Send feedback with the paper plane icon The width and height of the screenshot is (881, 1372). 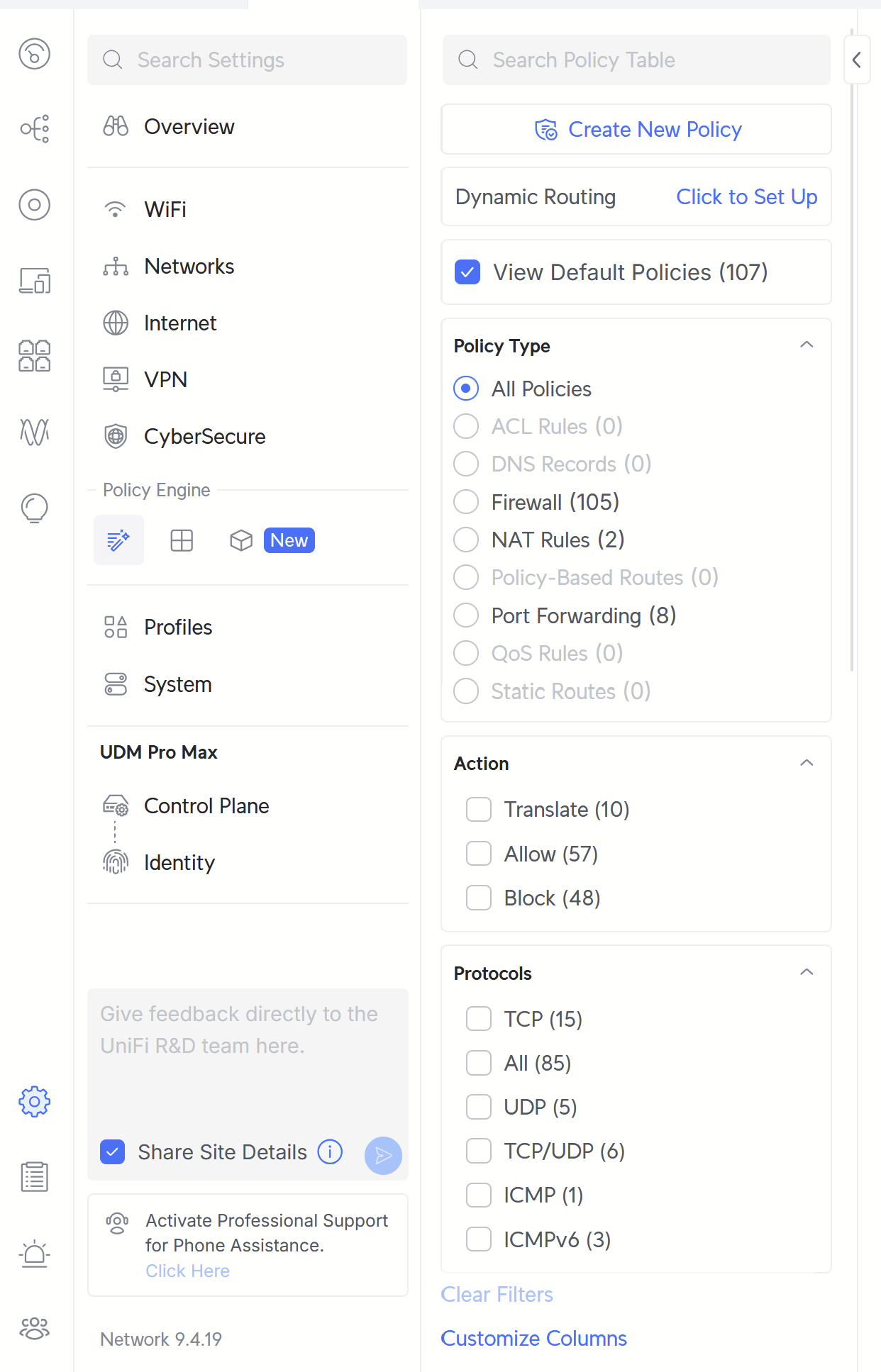tap(383, 1156)
